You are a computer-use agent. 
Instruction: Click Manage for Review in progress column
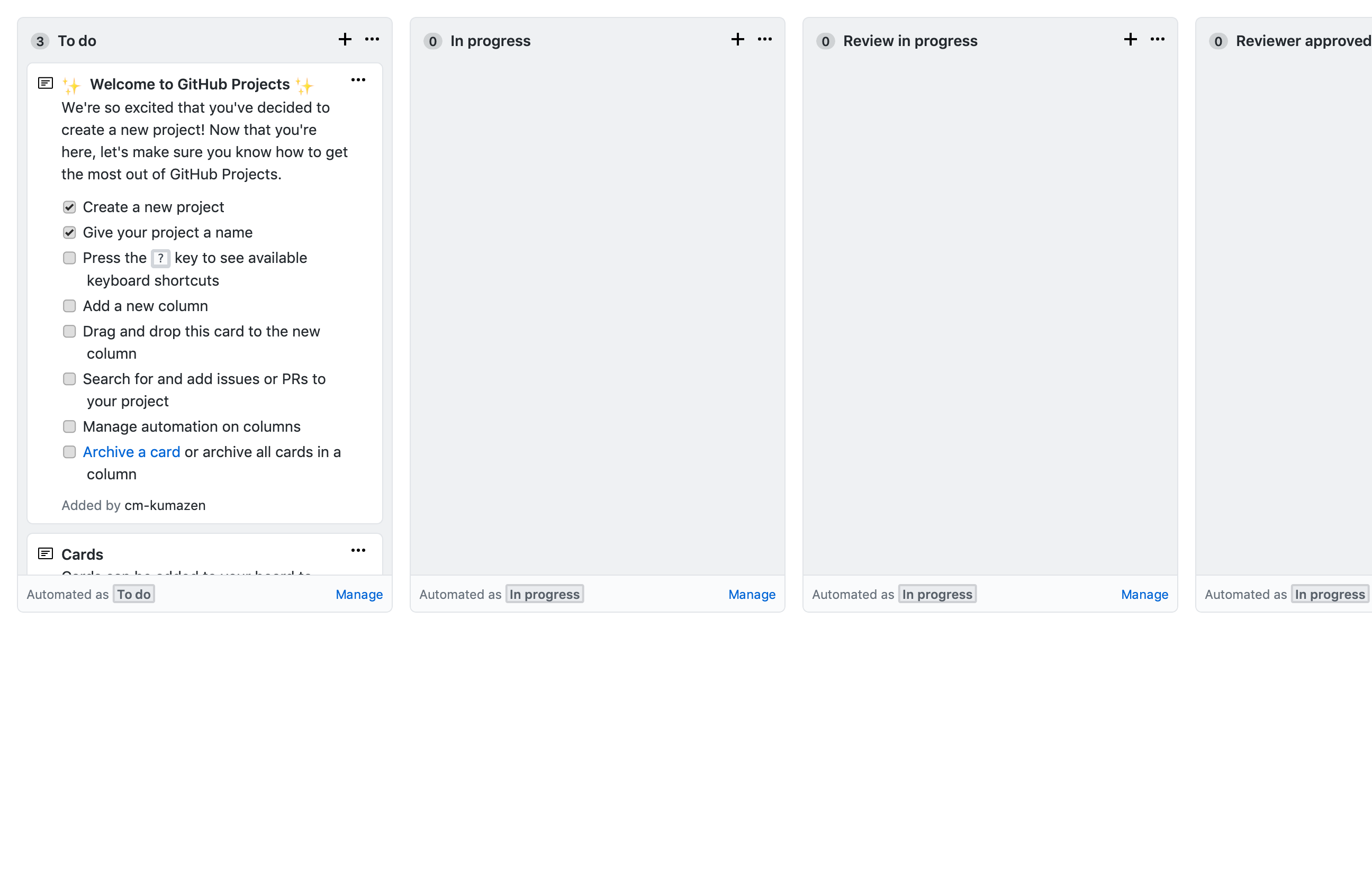(x=1145, y=595)
